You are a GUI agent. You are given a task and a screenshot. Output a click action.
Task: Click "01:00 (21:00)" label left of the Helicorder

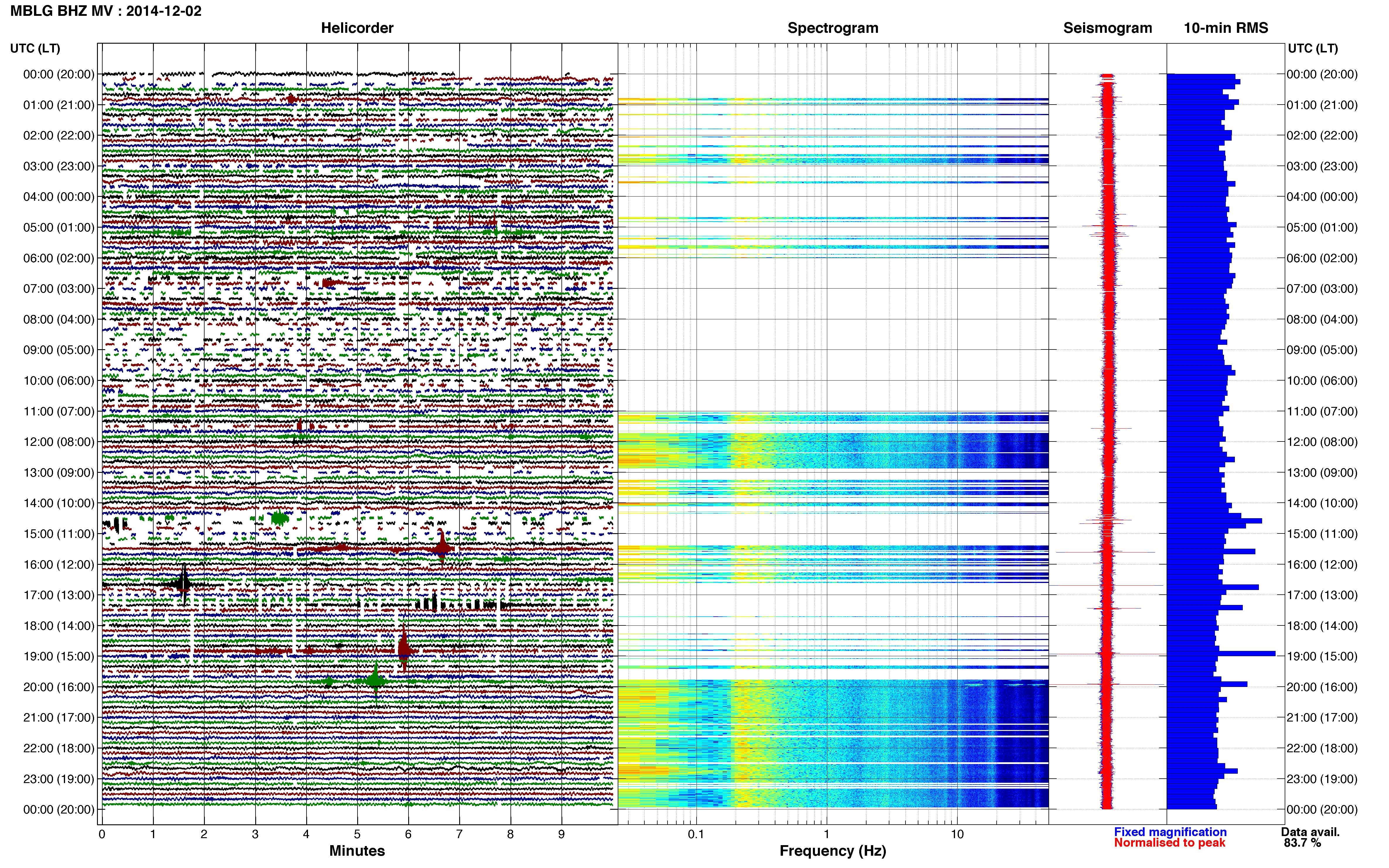point(59,105)
